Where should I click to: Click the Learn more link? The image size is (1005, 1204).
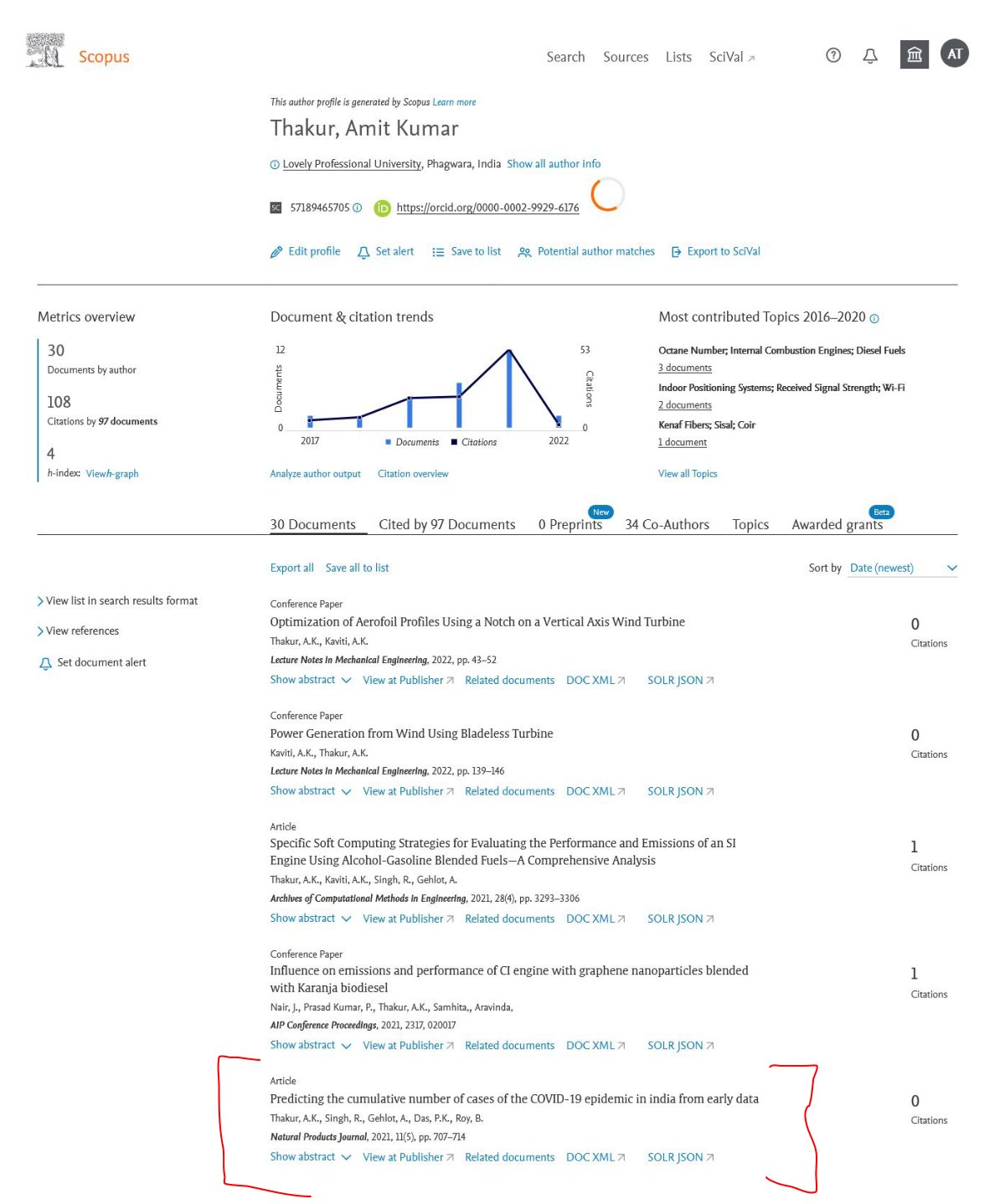pyautogui.click(x=454, y=102)
